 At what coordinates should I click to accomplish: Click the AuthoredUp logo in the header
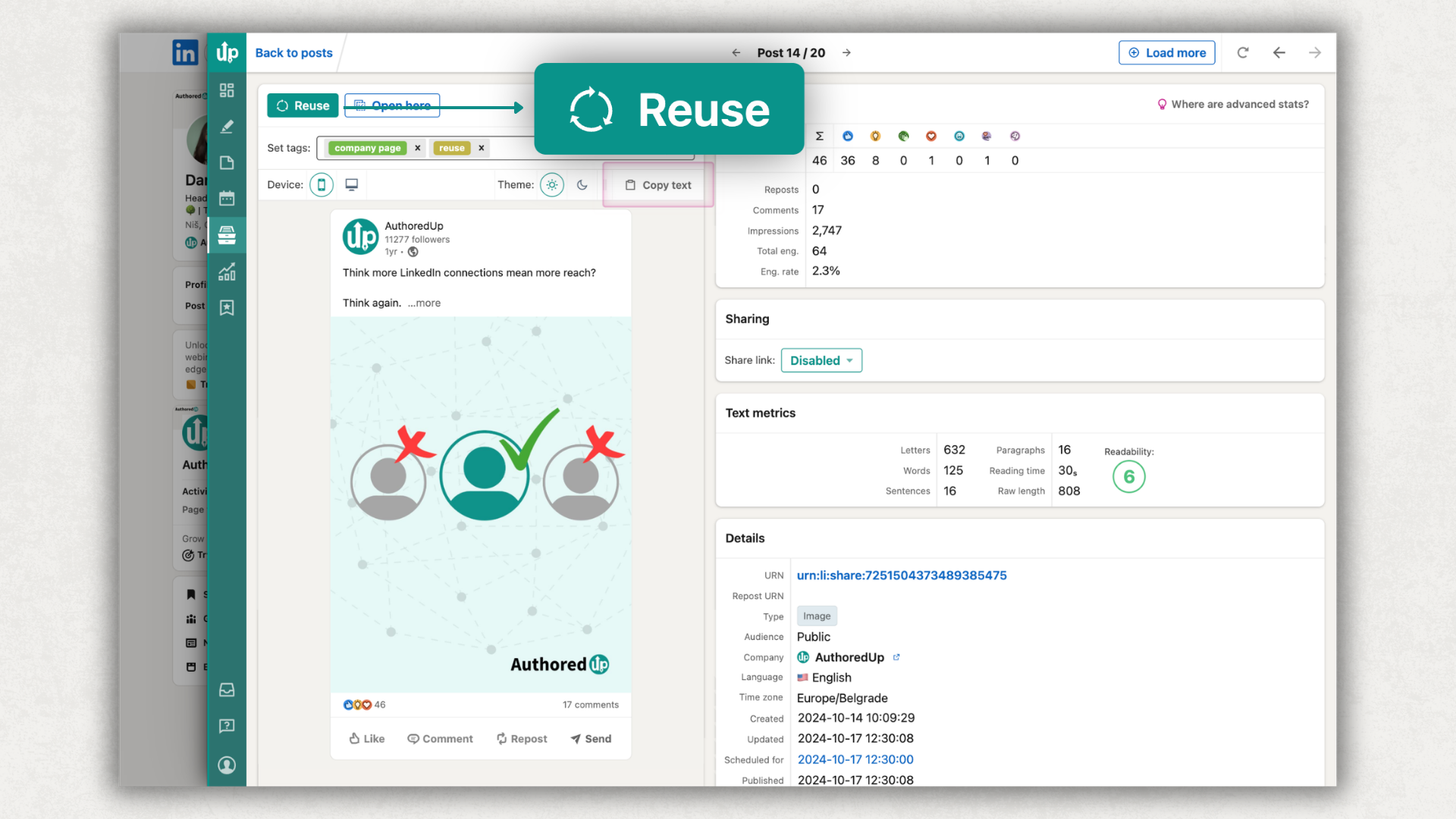227,52
